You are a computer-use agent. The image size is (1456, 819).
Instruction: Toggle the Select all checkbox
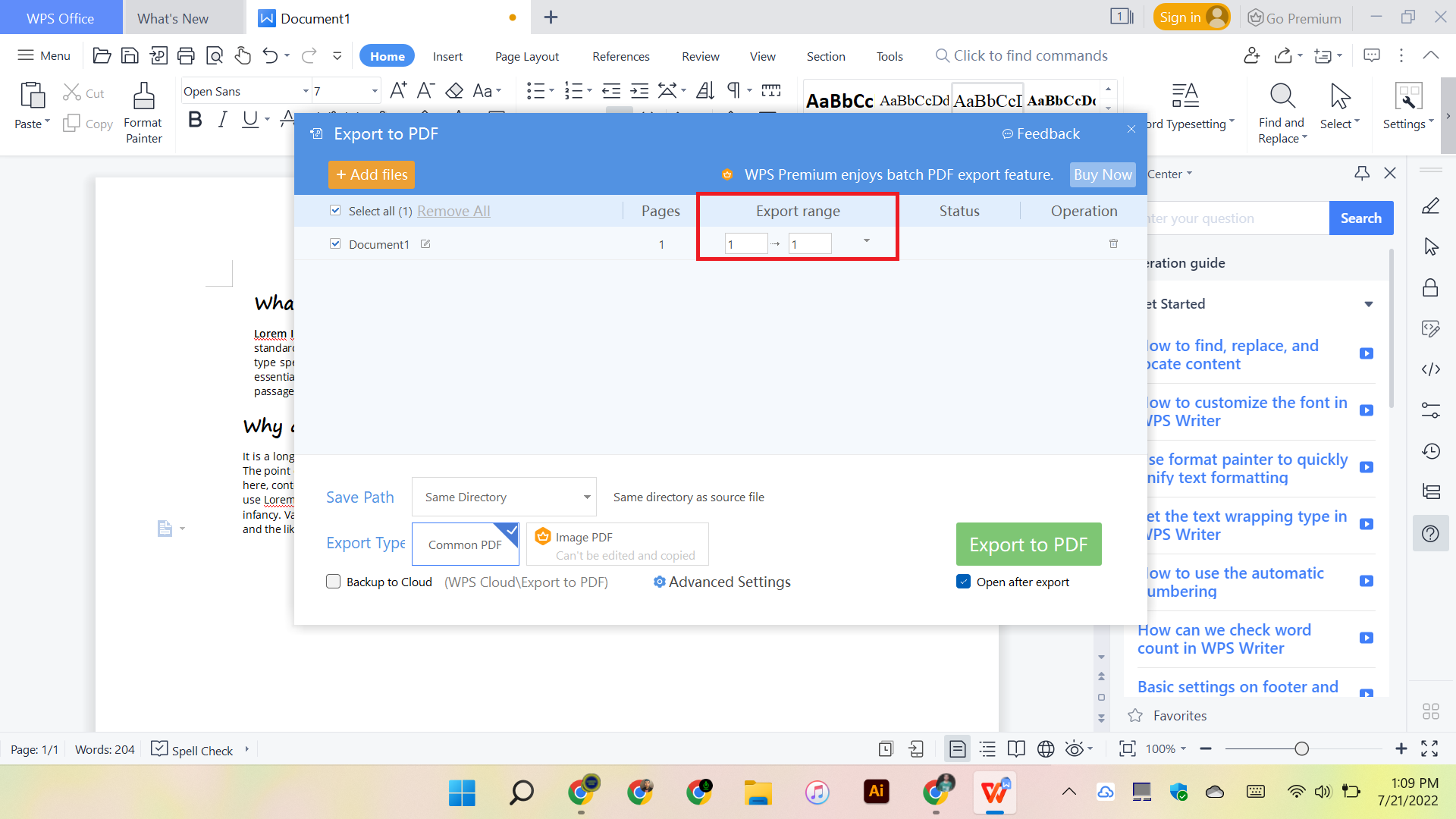[x=335, y=211]
